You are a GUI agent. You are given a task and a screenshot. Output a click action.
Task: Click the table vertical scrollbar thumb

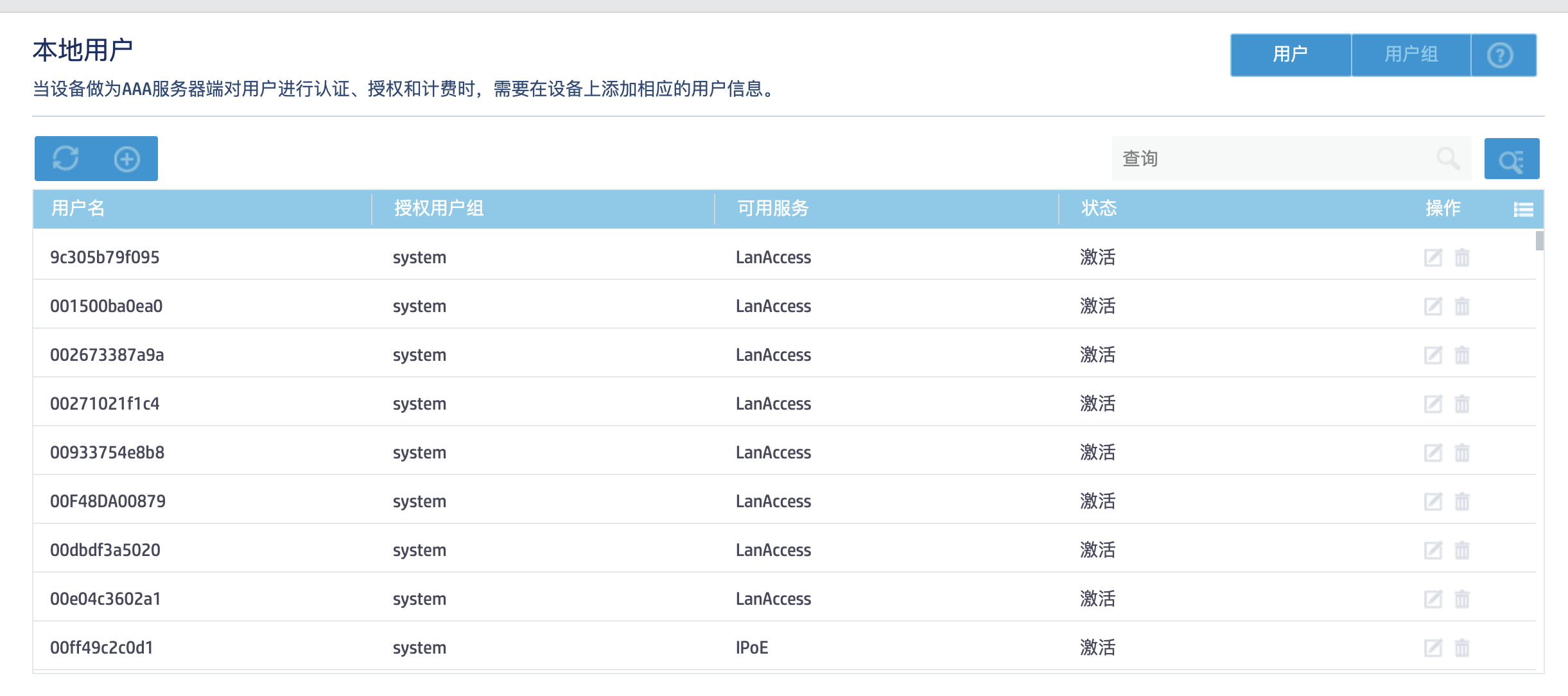(x=1539, y=241)
